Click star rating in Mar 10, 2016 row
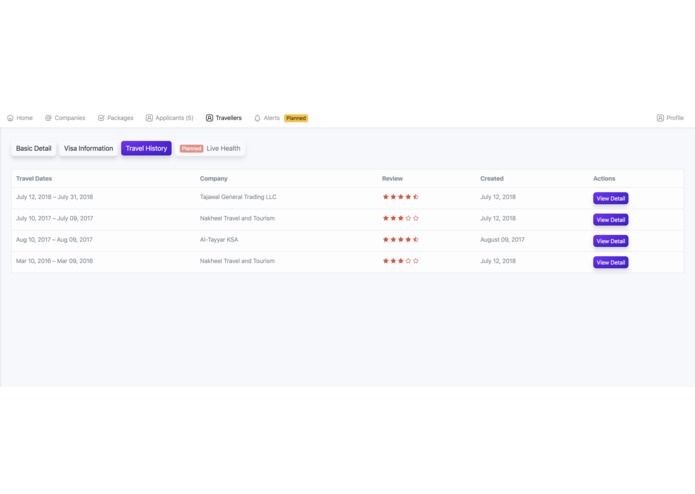Image resolution: width=695 pixels, height=494 pixels. 401,261
